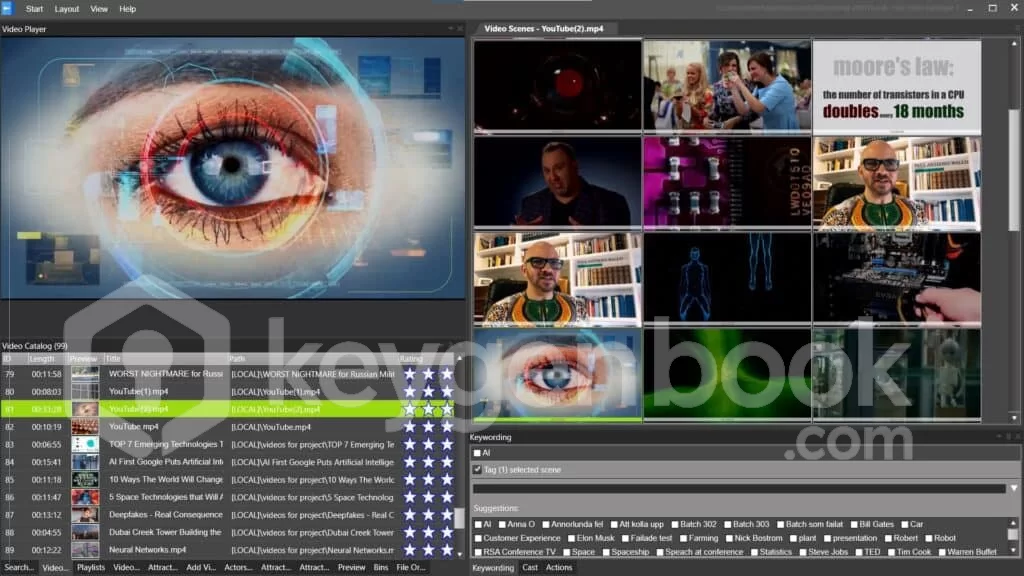Click preview thumbnail of TOP 7 Emerging Technologies
The width and height of the screenshot is (1024, 576).
click(85, 444)
